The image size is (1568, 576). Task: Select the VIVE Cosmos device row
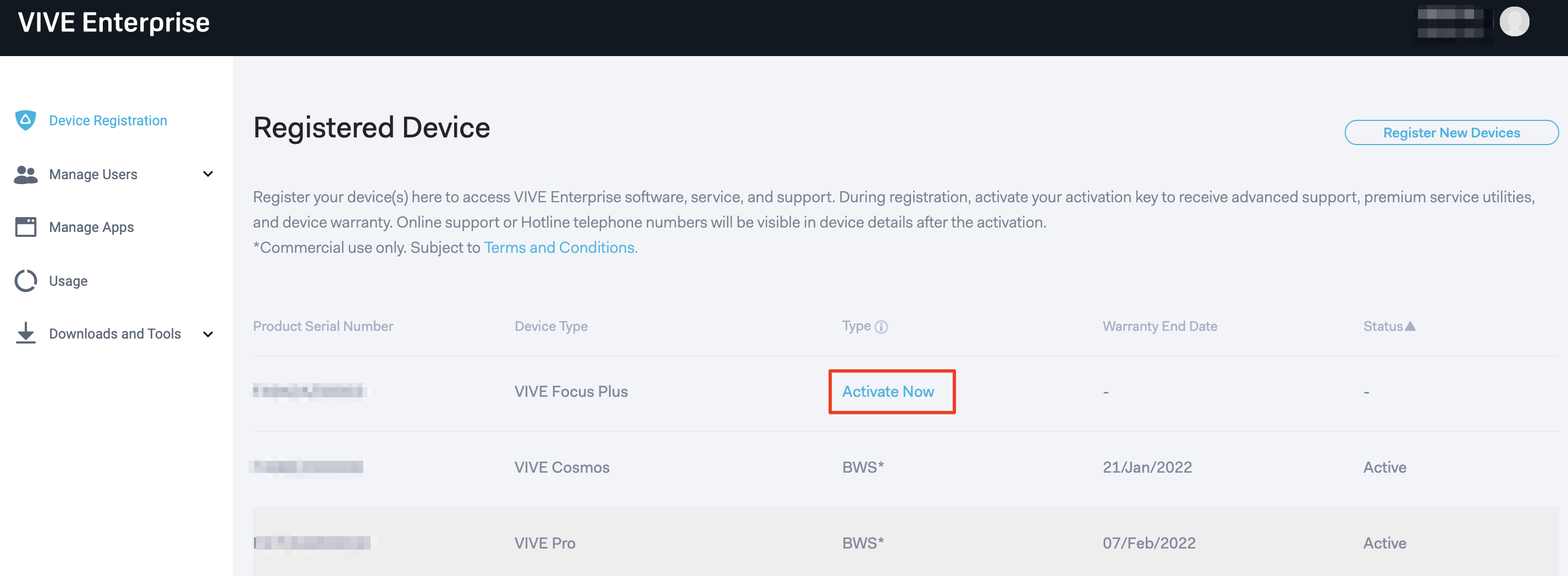(905, 468)
